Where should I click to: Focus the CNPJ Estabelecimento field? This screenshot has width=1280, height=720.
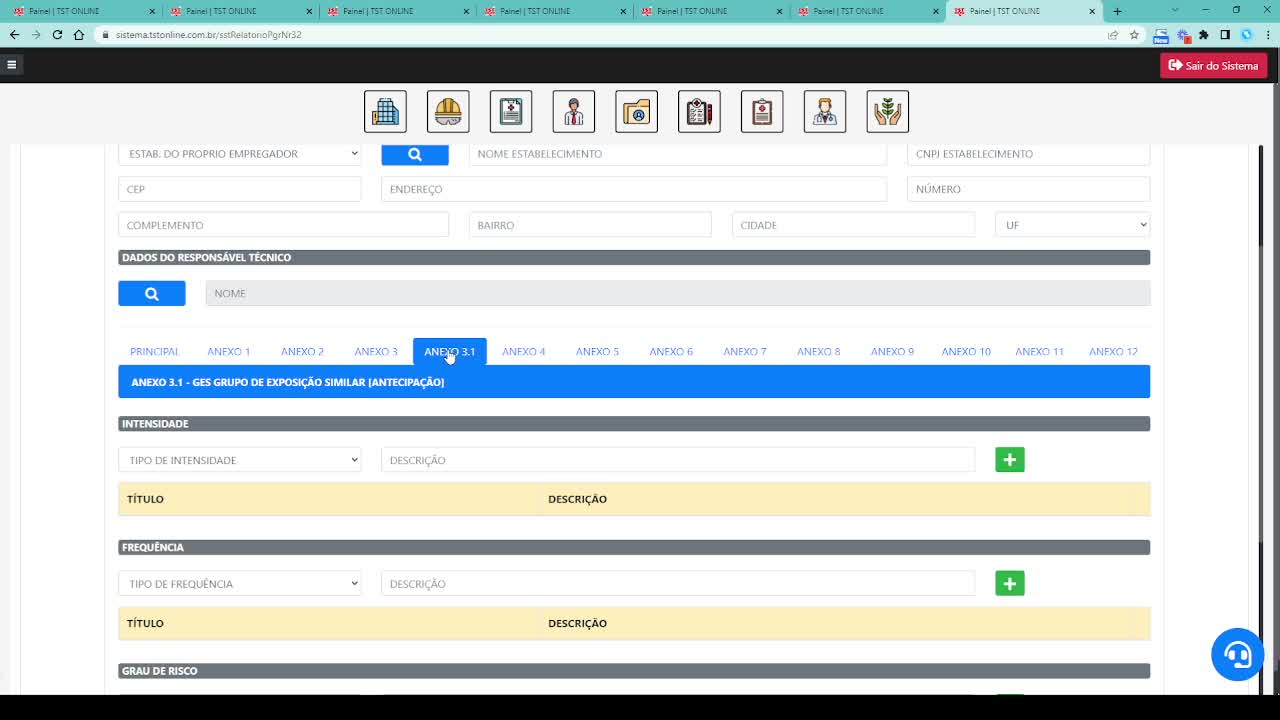(1028, 154)
